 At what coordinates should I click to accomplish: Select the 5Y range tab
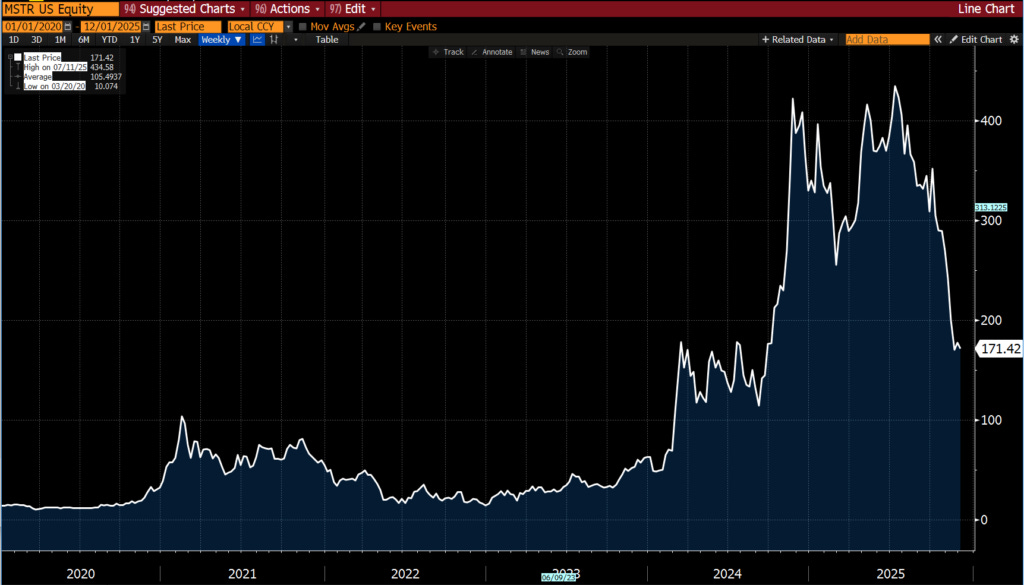[x=157, y=39]
